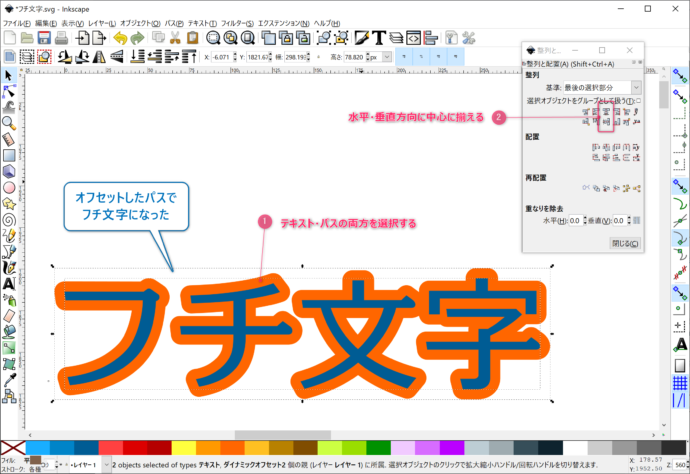Click the New document icon
690x474 pixels.
10,38
